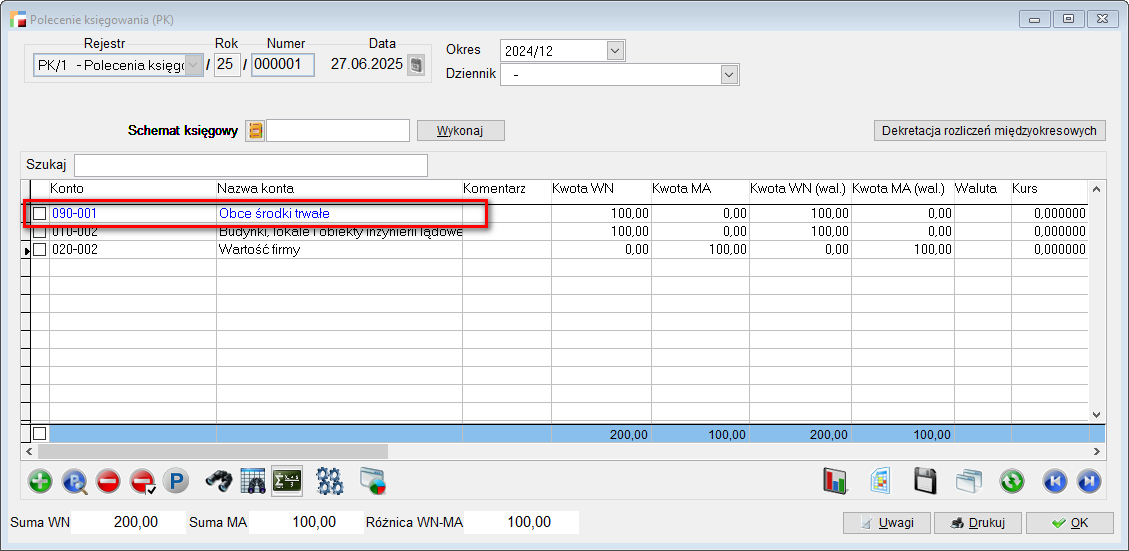1129x551 pixels.
Task: Click the vertical scrollbar down arrow
Action: [1097, 414]
